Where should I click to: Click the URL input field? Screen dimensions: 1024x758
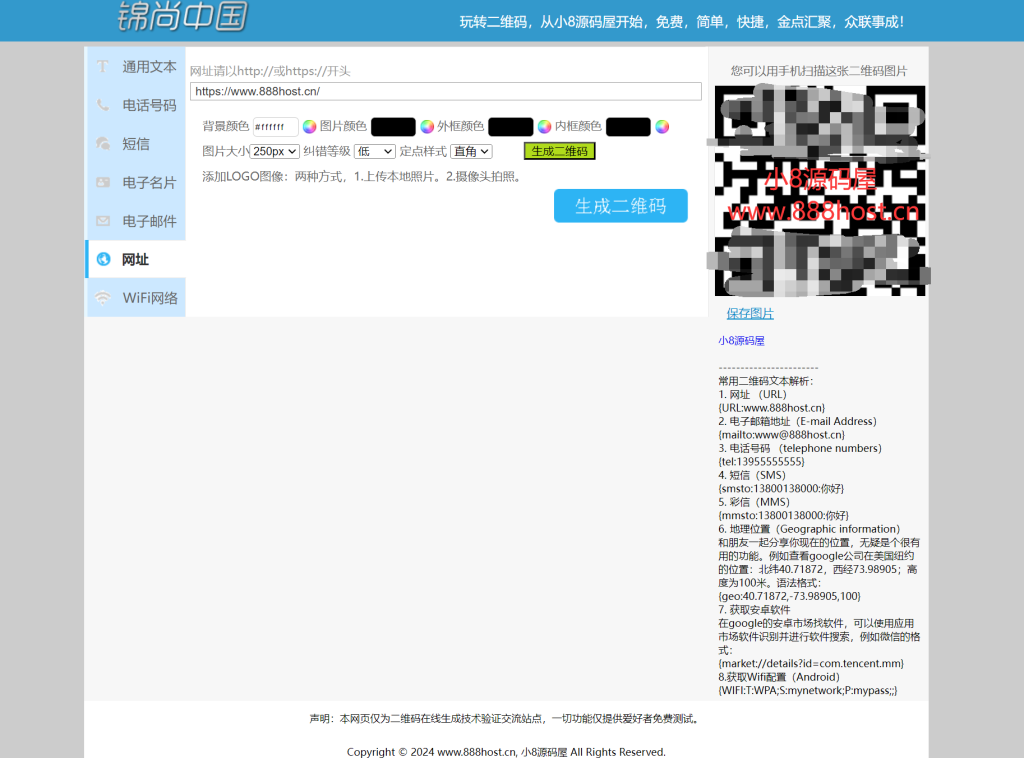[x=446, y=91]
